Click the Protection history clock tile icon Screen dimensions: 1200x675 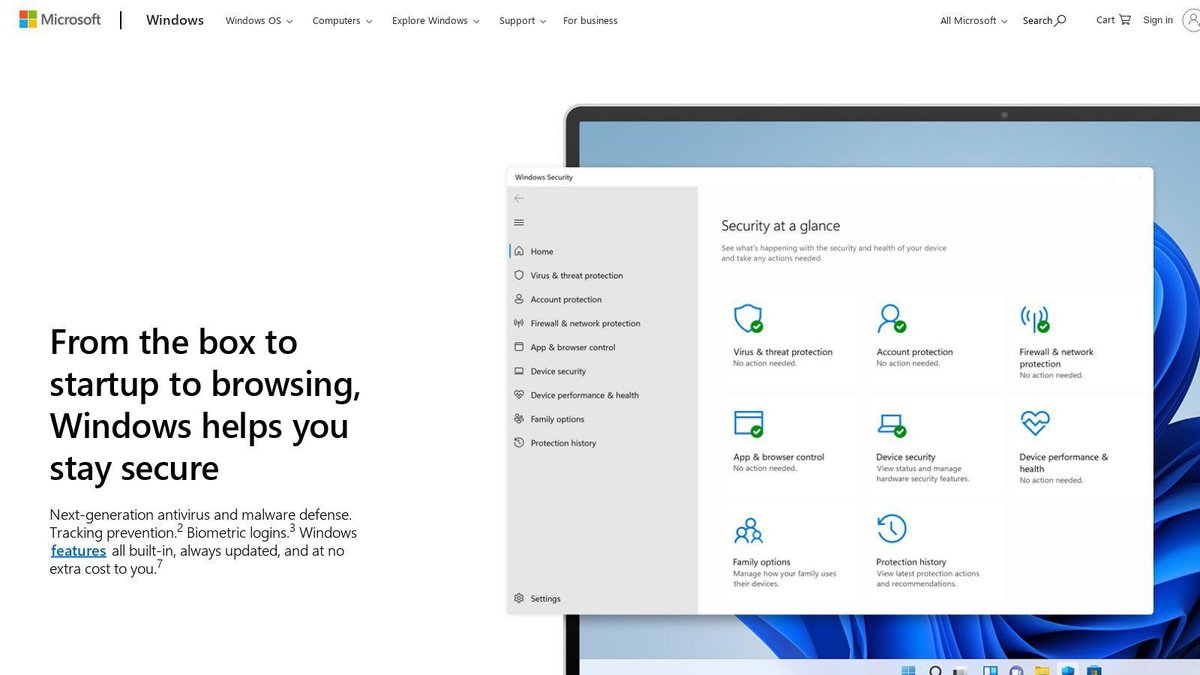891,529
